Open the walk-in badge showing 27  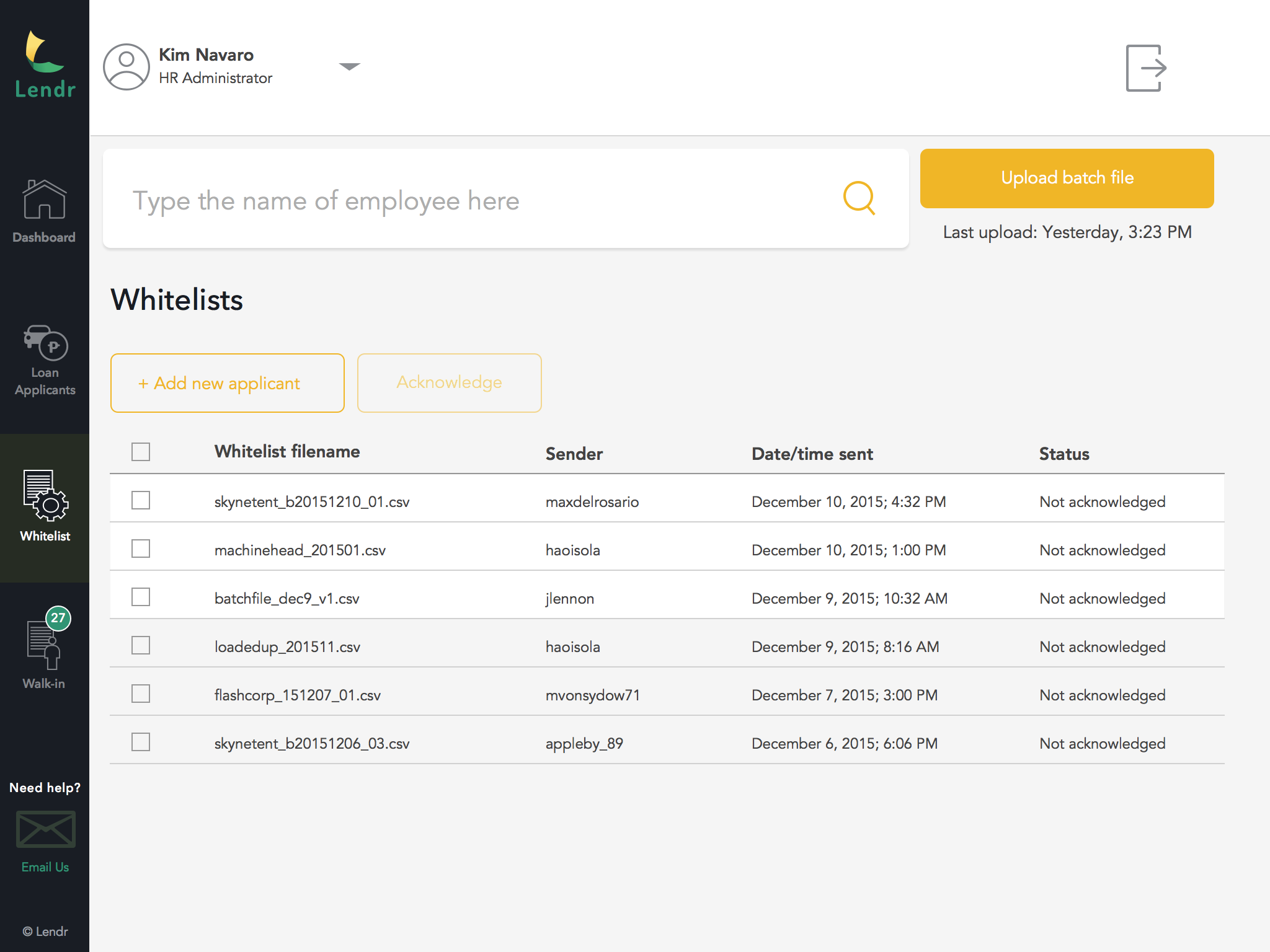click(58, 618)
